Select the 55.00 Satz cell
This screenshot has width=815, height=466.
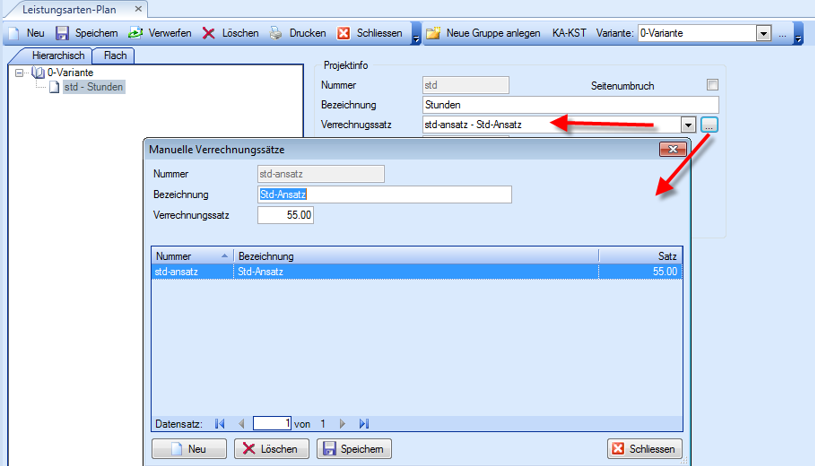(640, 272)
